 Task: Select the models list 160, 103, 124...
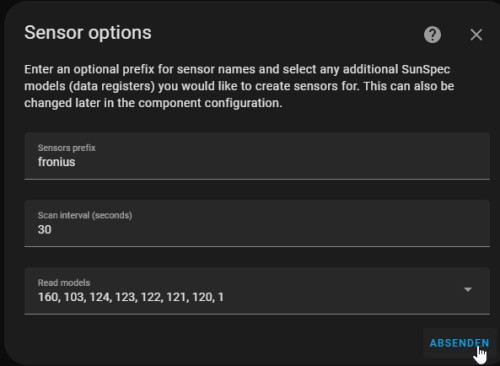tap(131, 297)
